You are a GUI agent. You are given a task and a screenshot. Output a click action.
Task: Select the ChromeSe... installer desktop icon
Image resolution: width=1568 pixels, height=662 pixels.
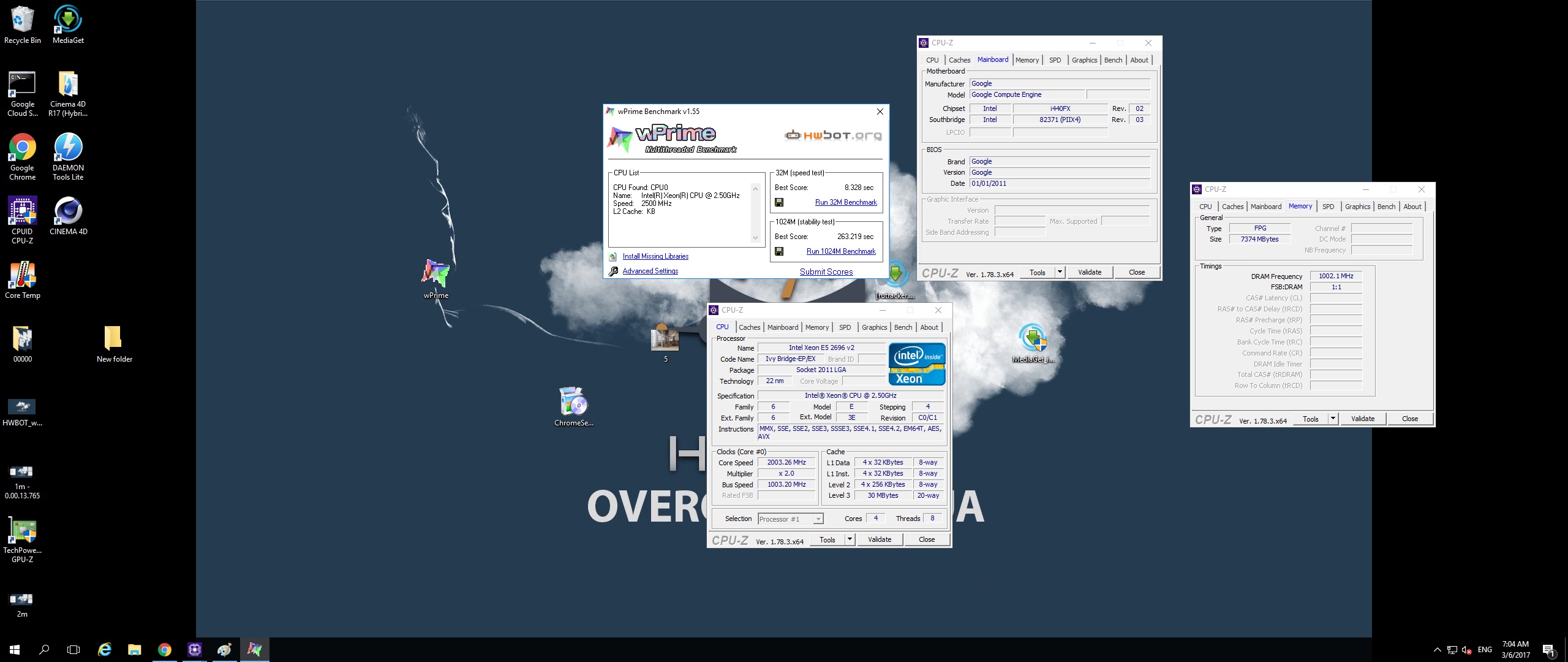[x=574, y=406]
